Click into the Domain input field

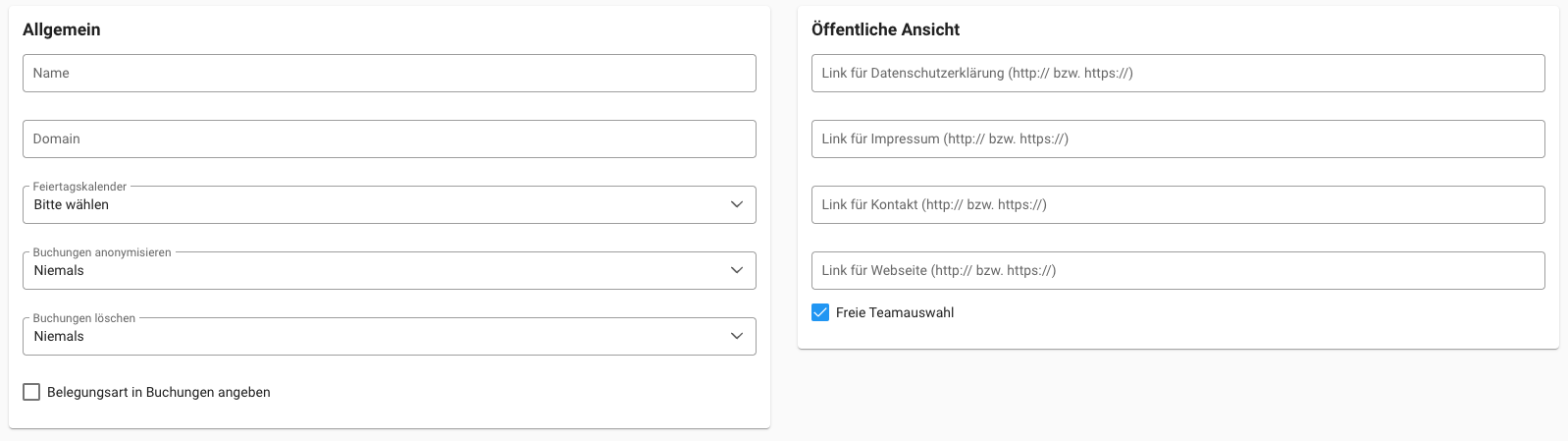pos(389,138)
